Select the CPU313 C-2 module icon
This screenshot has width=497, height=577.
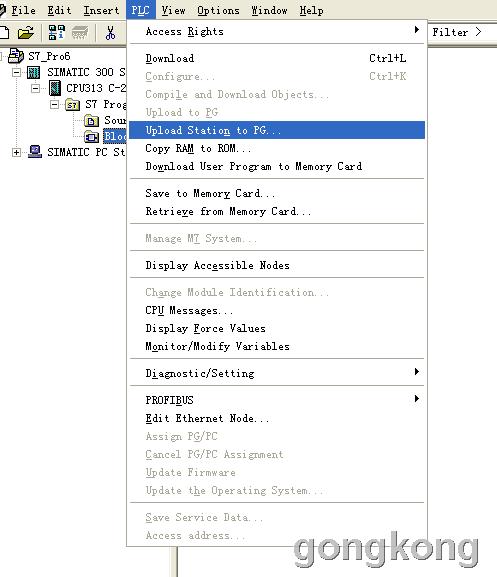click(x=55, y=88)
